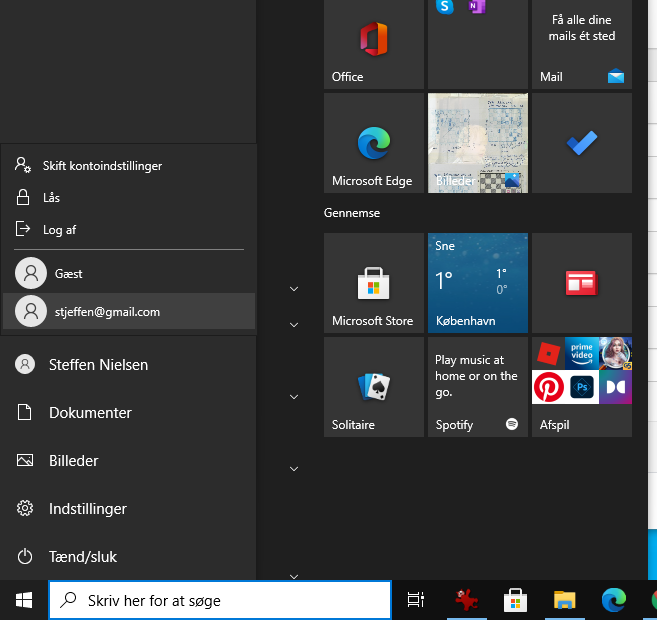Viewport: 657px width, 620px height.
Task: Launch the Solitaire tile
Action: click(374, 387)
